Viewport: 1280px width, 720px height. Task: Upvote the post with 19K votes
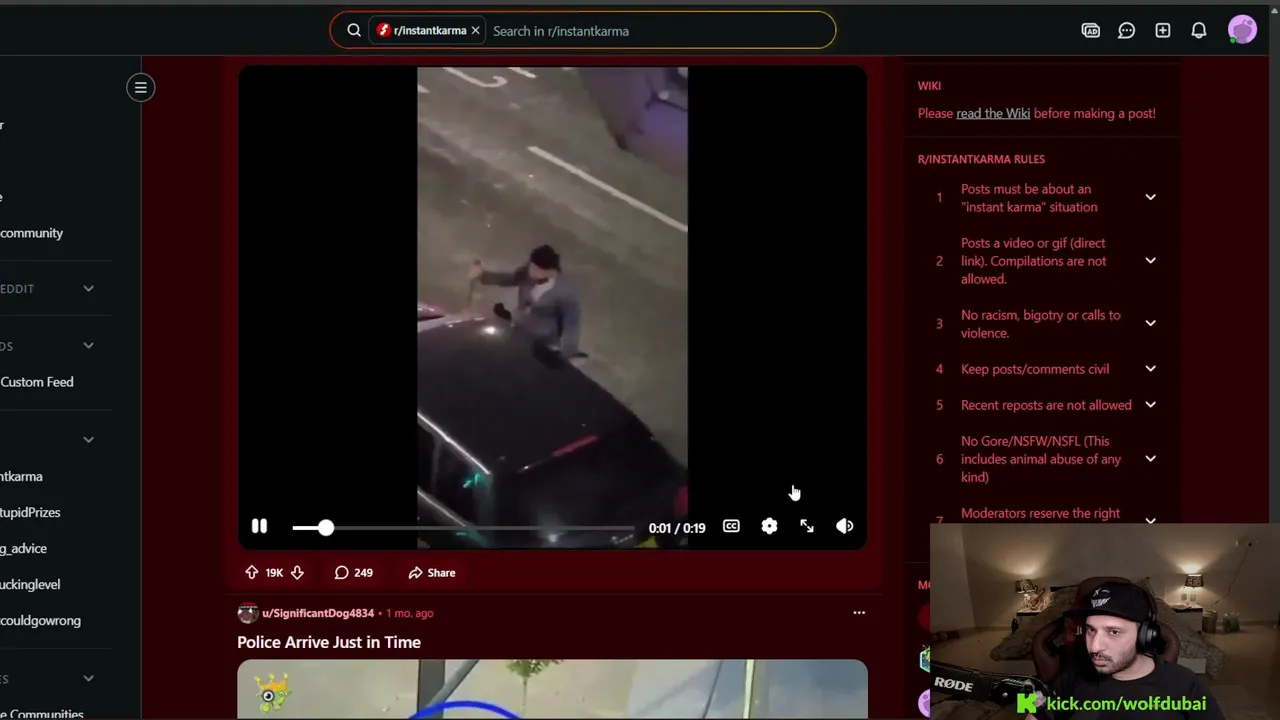pos(251,573)
